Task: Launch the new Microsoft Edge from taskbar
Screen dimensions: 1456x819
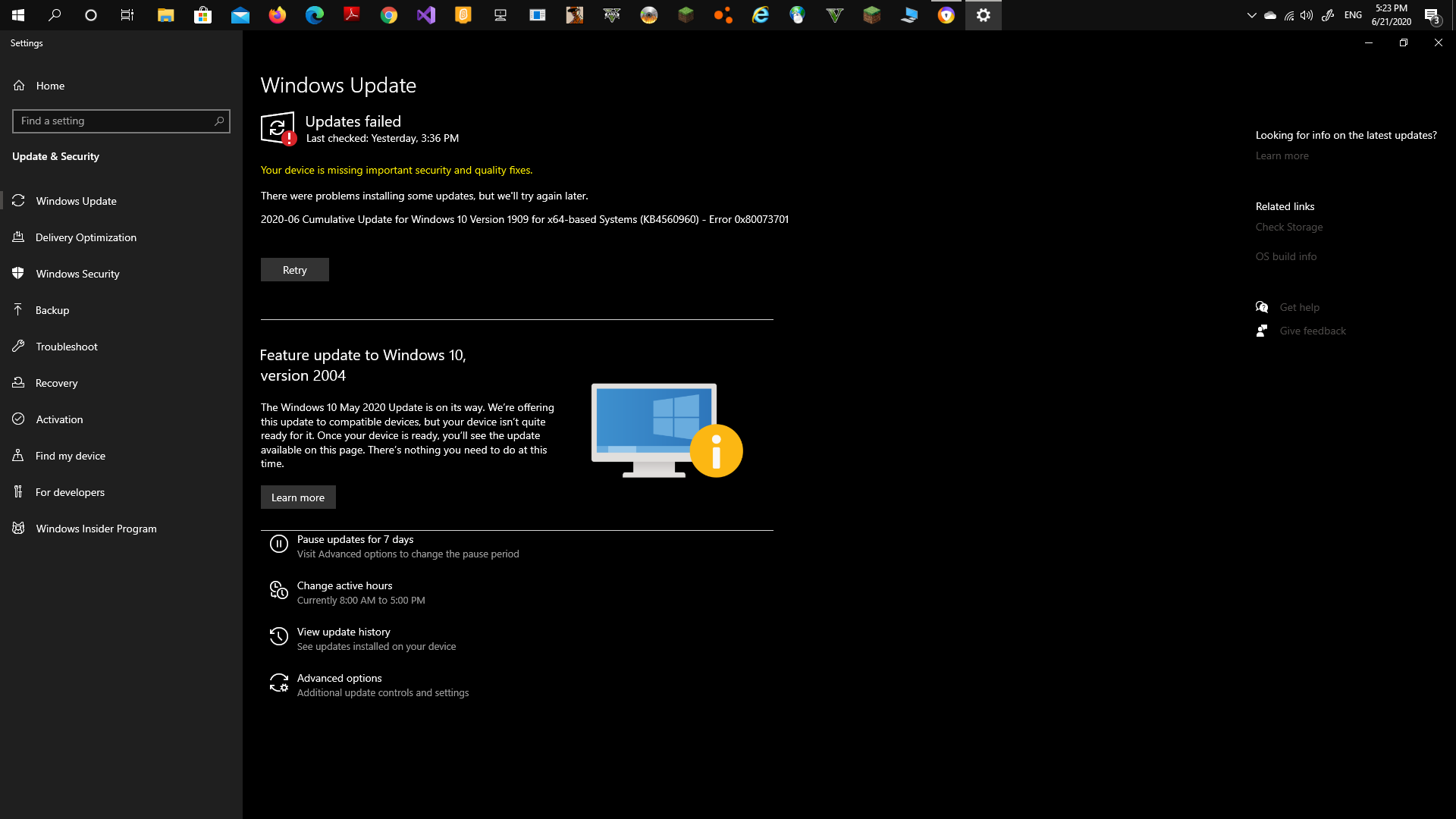Action: coord(314,15)
